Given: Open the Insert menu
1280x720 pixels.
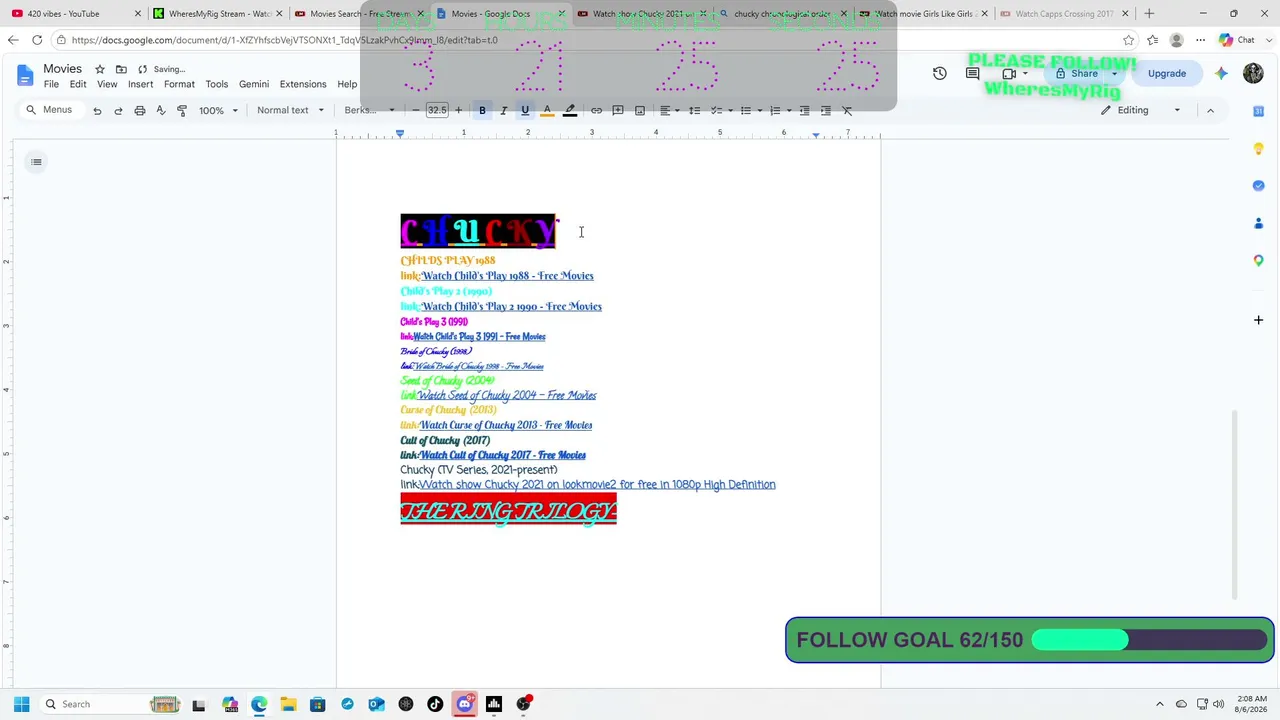Looking at the screenshot, I should [x=140, y=84].
